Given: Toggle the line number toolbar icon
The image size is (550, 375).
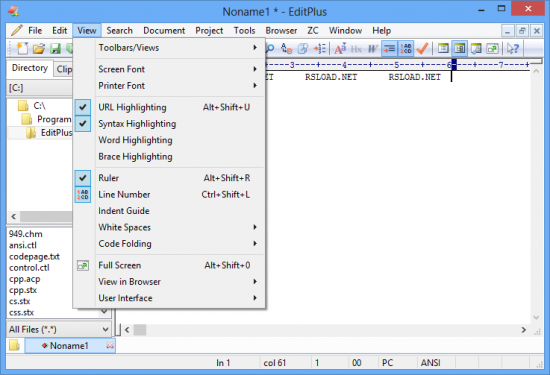Looking at the screenshot, I should pyautogui.click(x=406, y=48).
